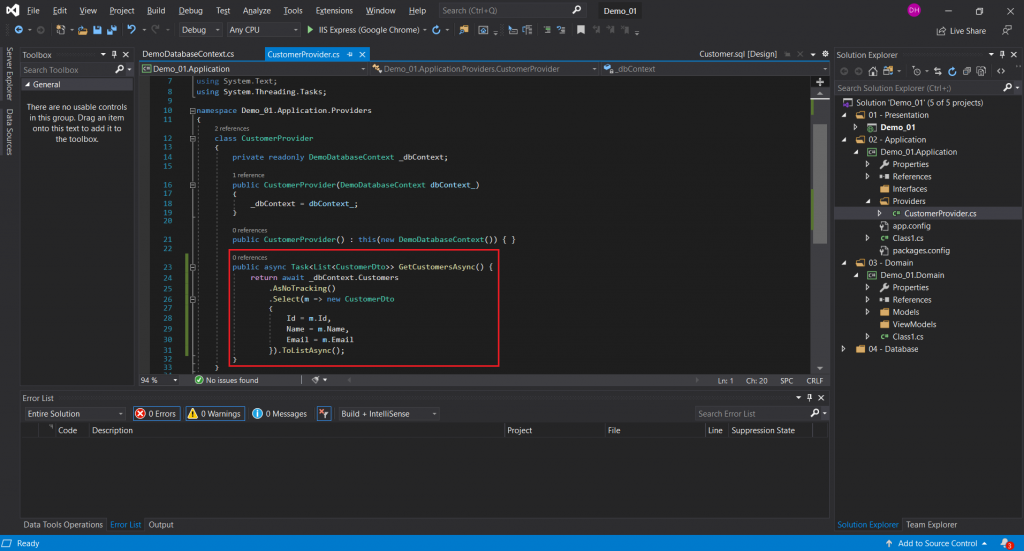Click the Home icon in Solution Explorer

[x=875, y=71]
